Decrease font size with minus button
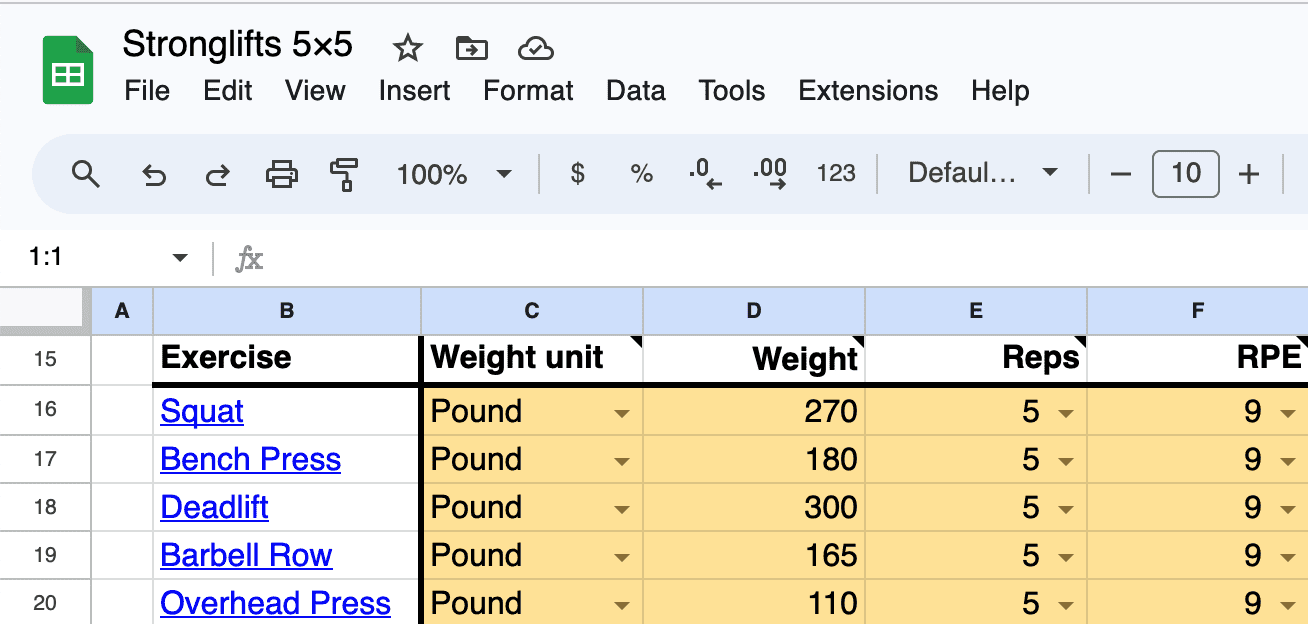This screenshot has height=624, width=1308. tap(1121, 175)
